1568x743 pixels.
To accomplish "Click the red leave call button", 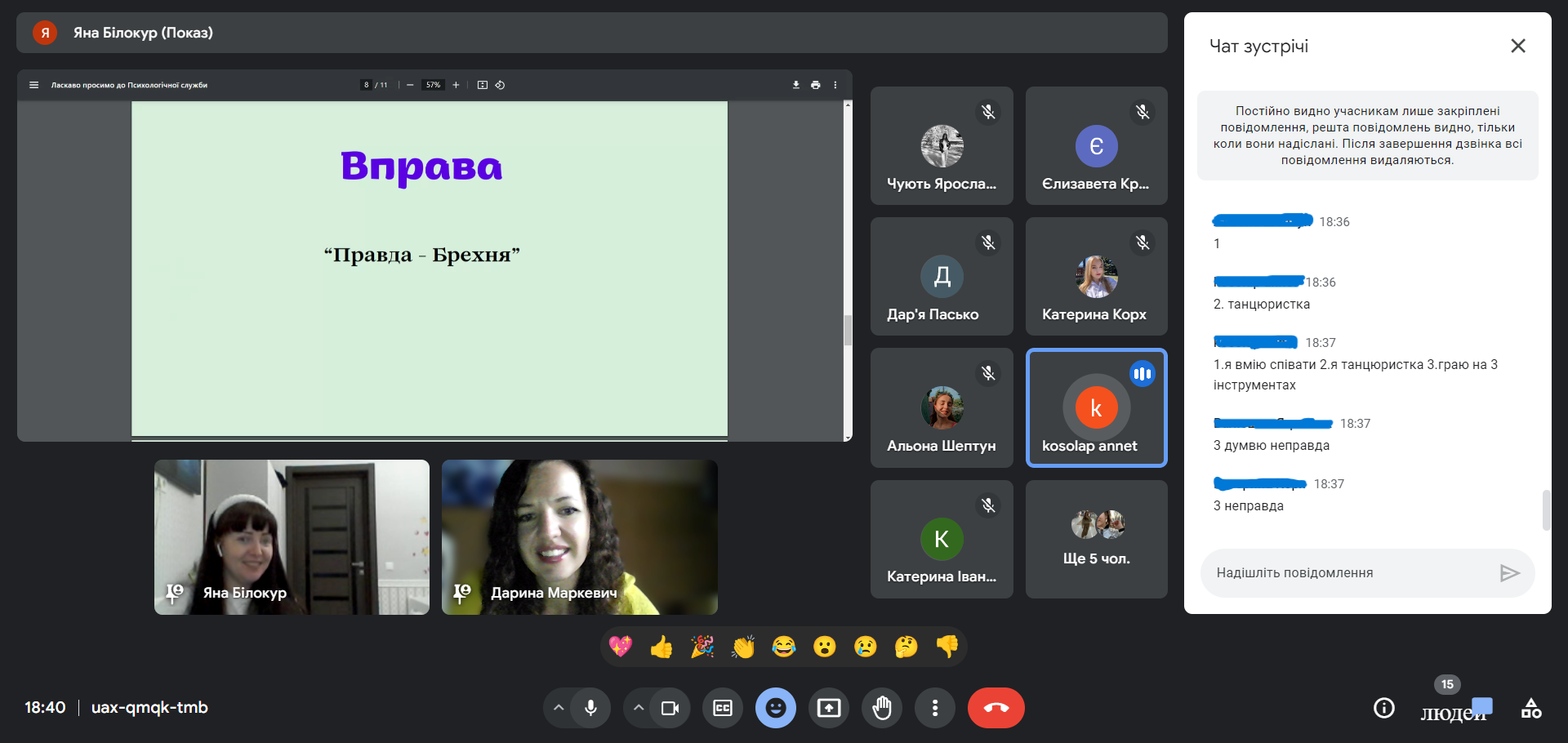I will point(996,708).
